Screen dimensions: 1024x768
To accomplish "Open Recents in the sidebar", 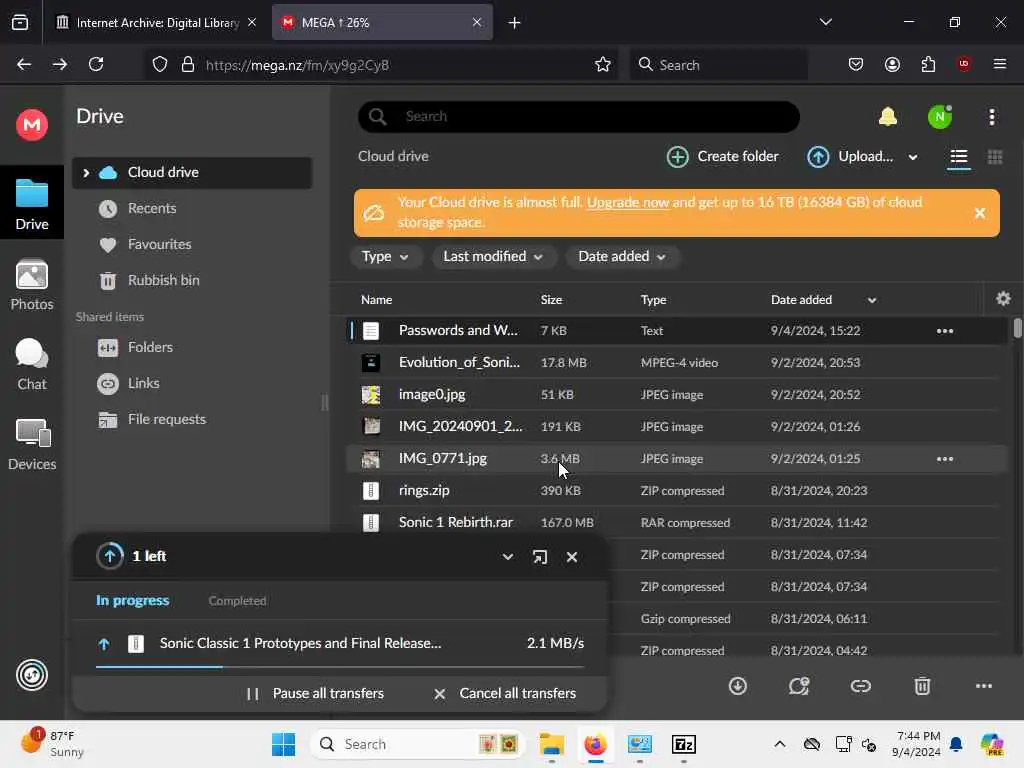I will click(x=152, y=208).
